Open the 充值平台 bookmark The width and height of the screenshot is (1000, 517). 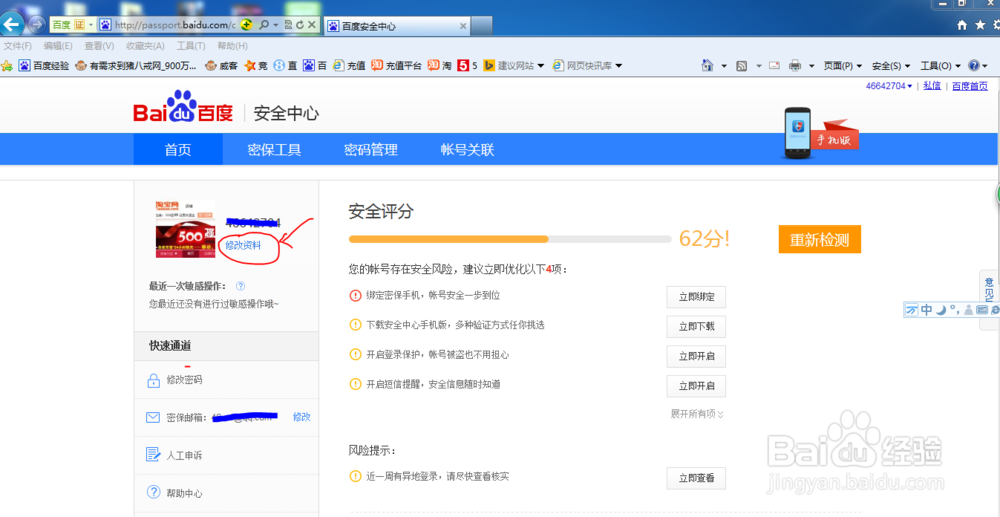point(396,65)
